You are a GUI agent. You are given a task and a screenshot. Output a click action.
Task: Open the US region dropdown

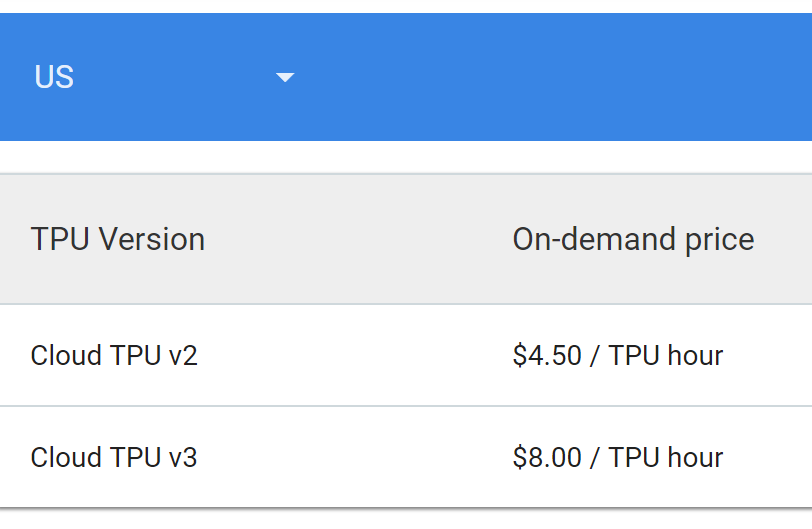[x=165, y=77]
